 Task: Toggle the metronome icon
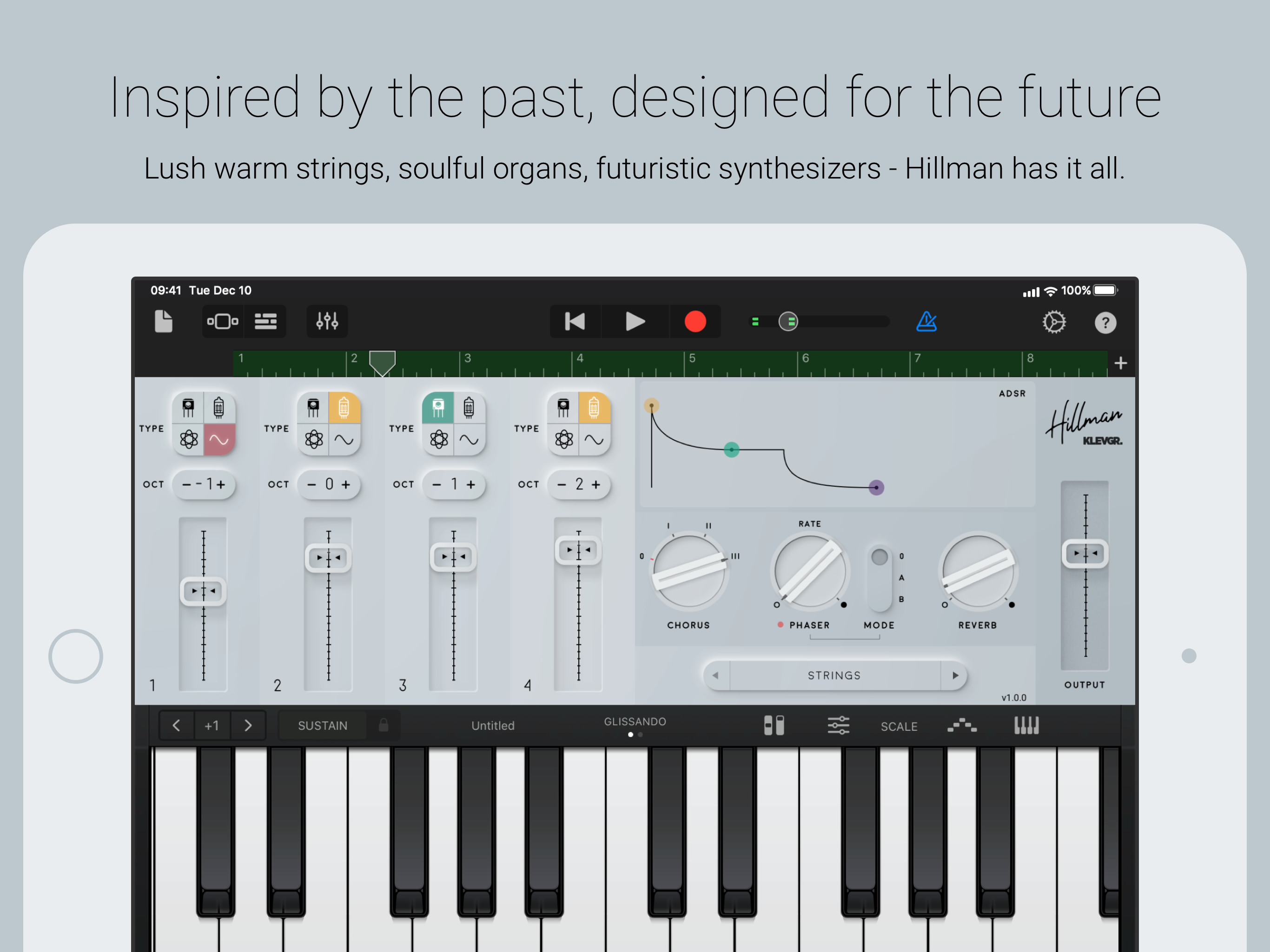click(x=926, y=322)
